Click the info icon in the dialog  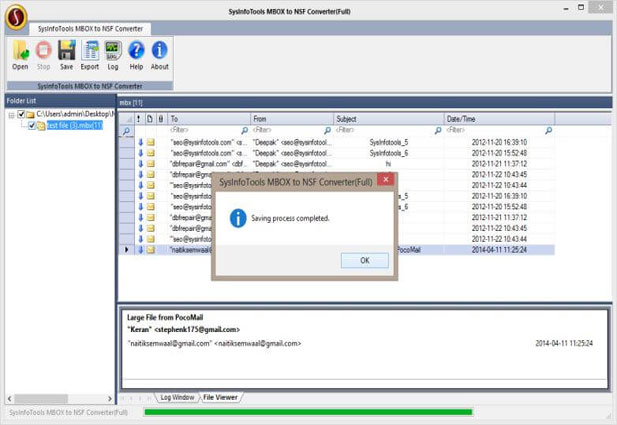[x=238, y=218]
